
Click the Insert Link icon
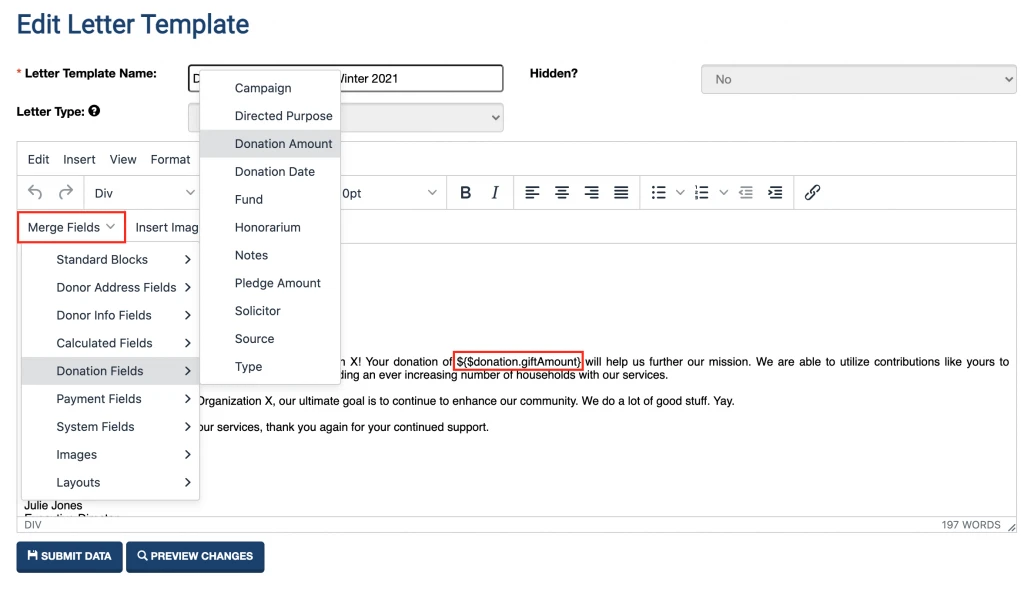click(x=812, y=192)
